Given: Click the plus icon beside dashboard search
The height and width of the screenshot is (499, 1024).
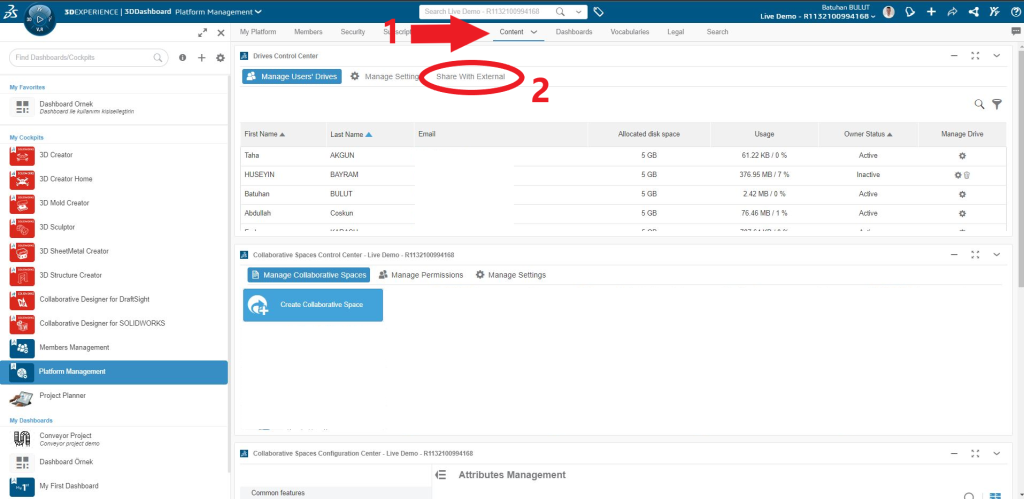Looking at the screenshot, I should point(201,58).
